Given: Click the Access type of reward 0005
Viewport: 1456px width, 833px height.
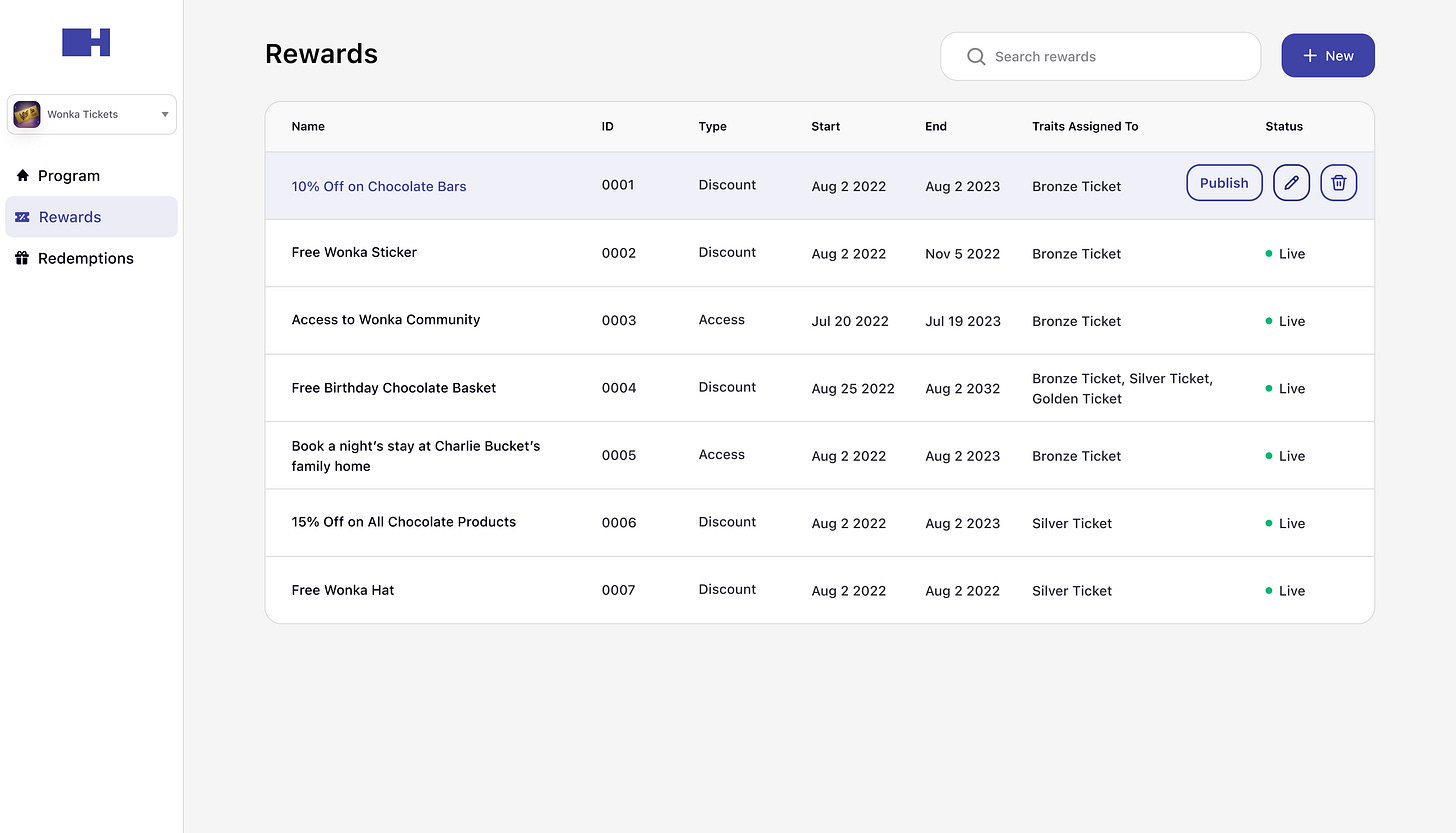Looking at the screenshot, I should 721,454.
